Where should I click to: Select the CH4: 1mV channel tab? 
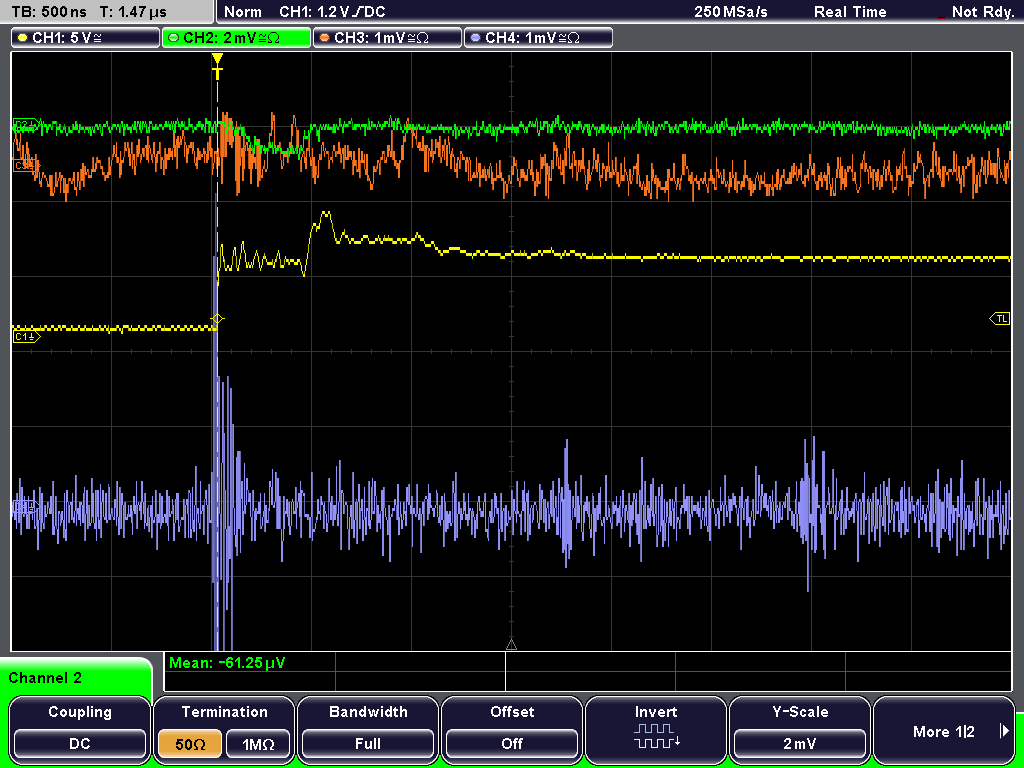pyautogui.click(x=538, y=37)
